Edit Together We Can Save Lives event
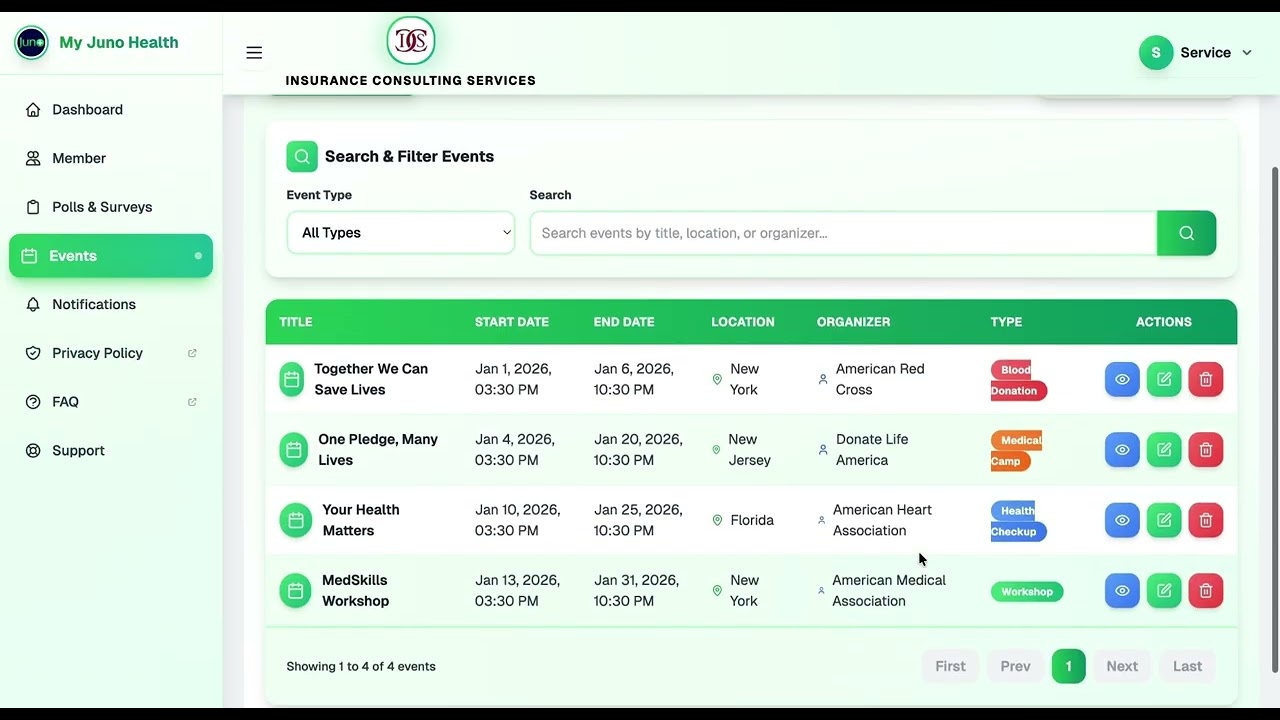This screenshot has height=720, width=1280. [x=1164, y=380]
